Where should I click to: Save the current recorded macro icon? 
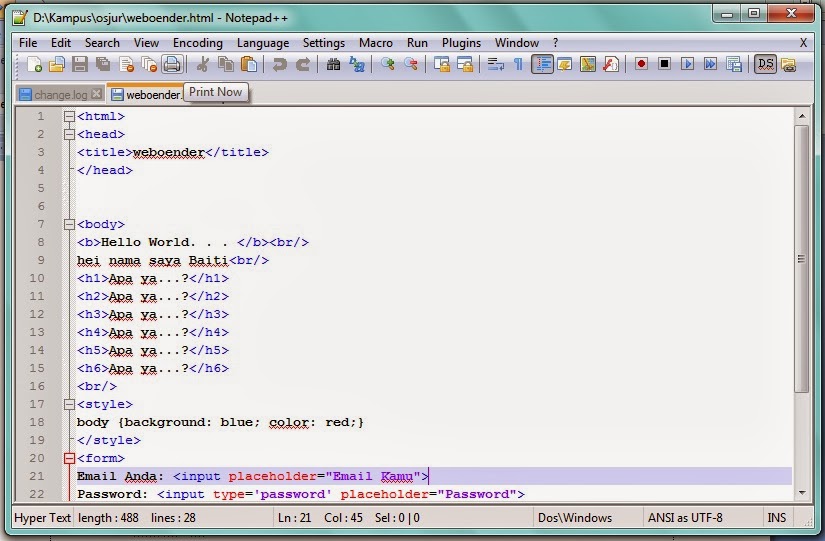coord(733,64)
